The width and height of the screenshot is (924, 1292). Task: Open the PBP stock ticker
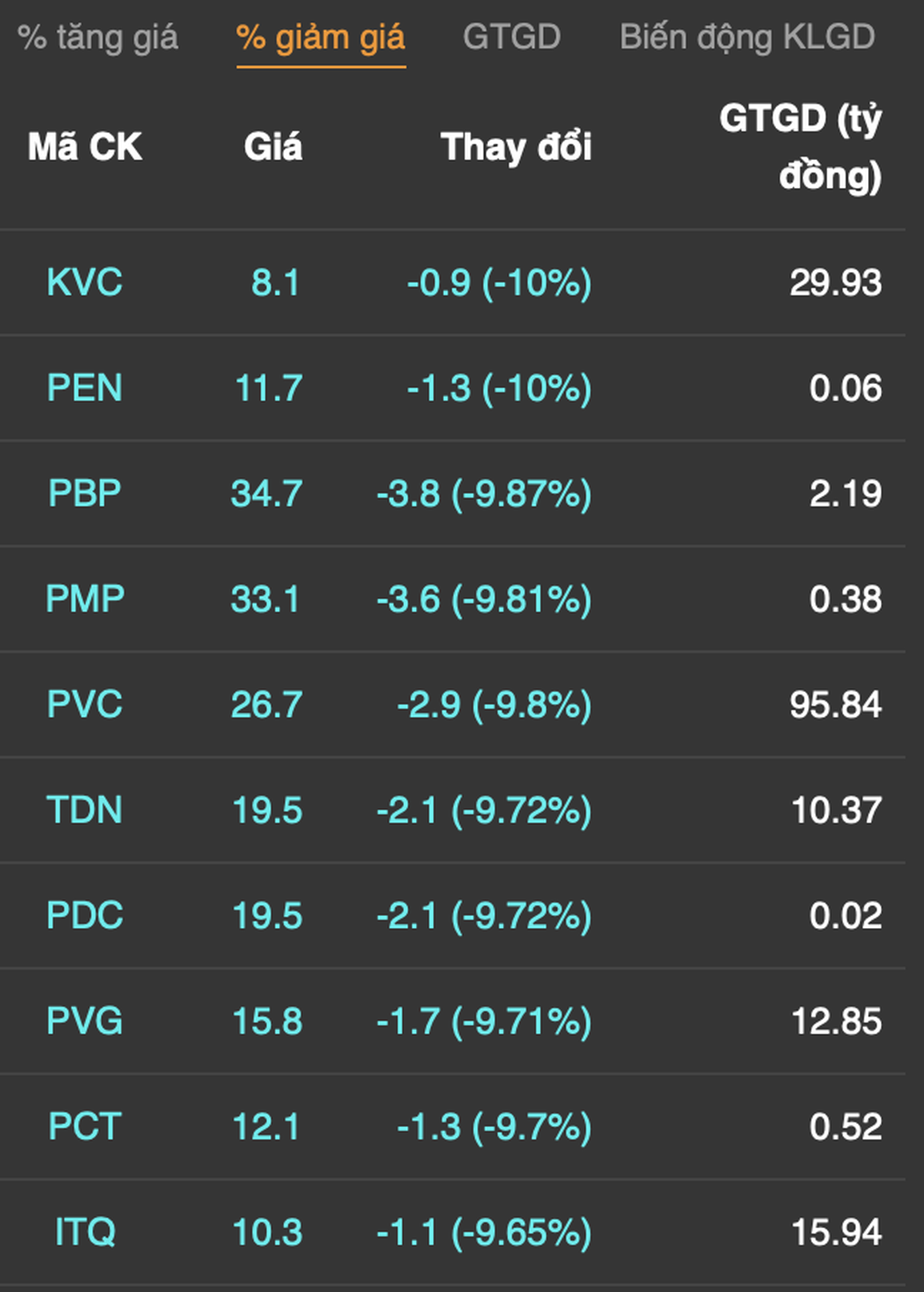(x=85, y=494)
